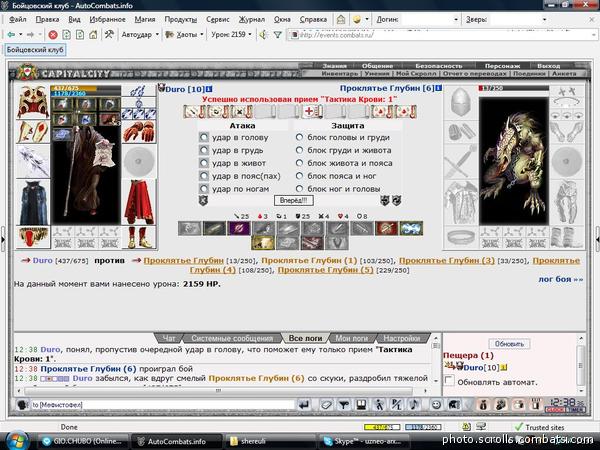This screenshot has width=600, height=450.
Task: Expand the Автоудар dropdown
Action: [x=157, y=34]
